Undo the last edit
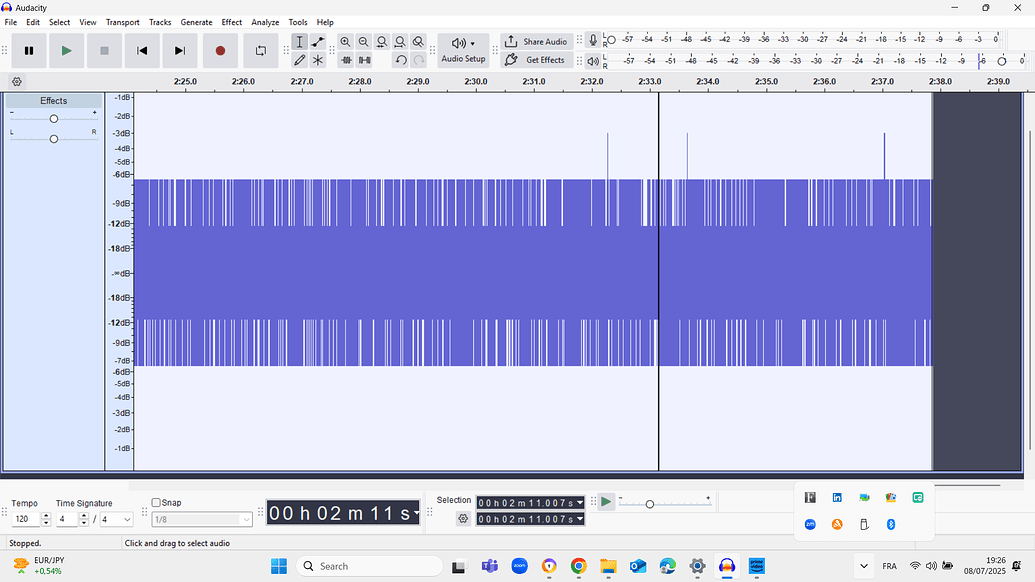The height and width of the screenshot is (582, 1035). pyautogui.click(x=401, y=59)
